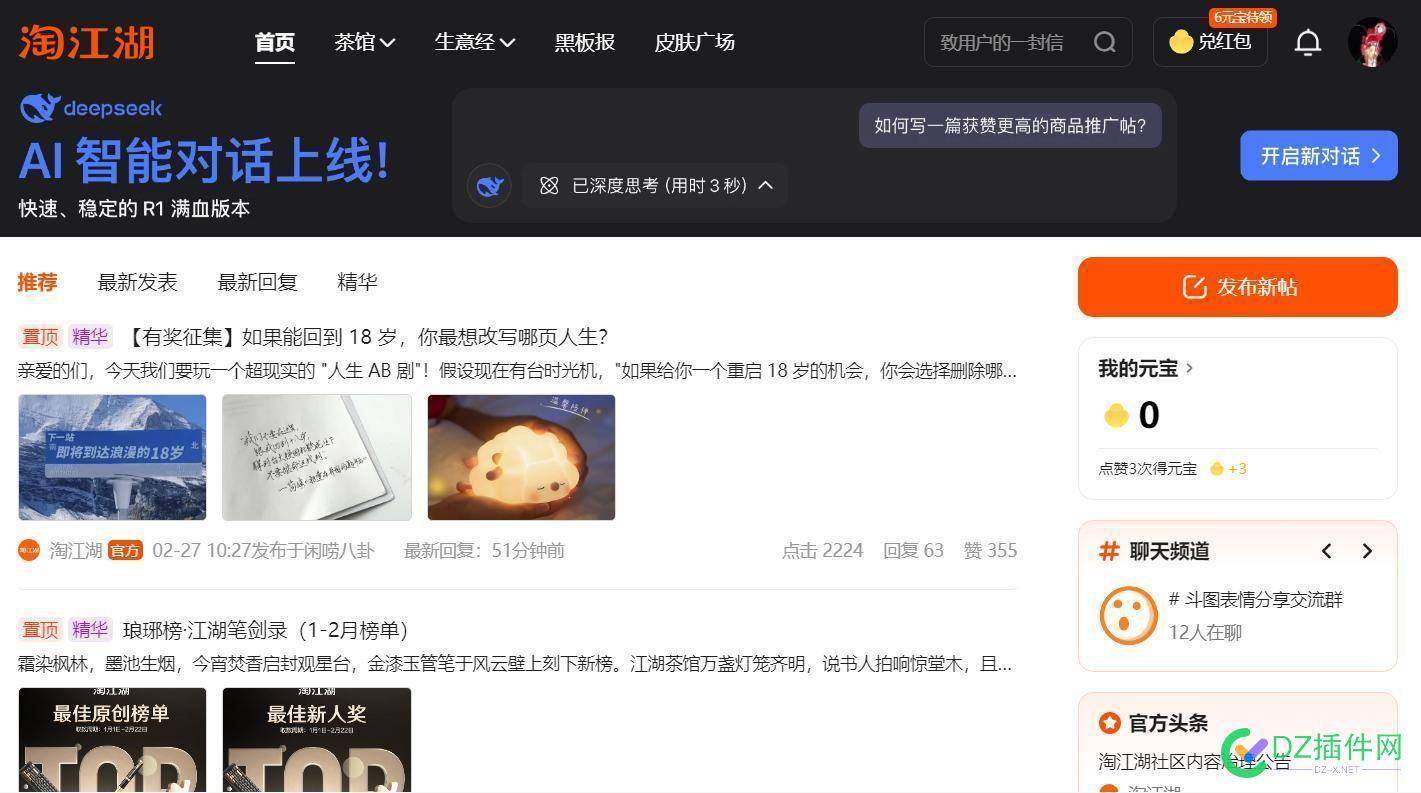Click the 12人在聊 text

point(1205,632)
